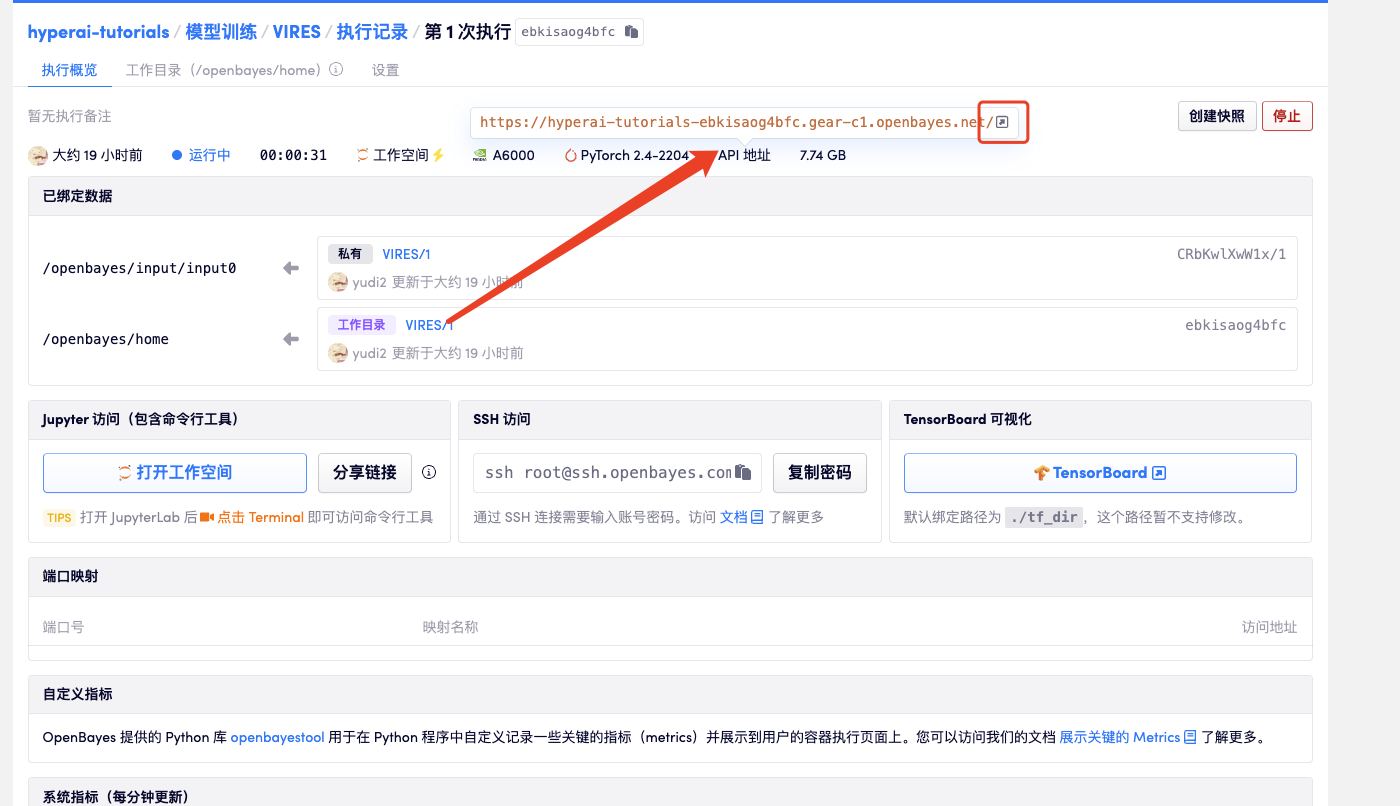Copy the SSH command with the clipboard icon

click(743, 472)
